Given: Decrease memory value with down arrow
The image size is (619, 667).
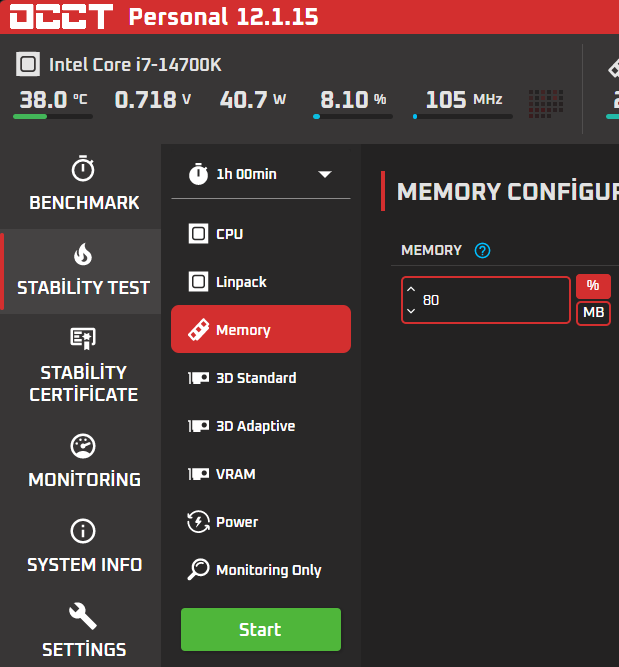Looking at the screenshot, I should click(411, 311).
